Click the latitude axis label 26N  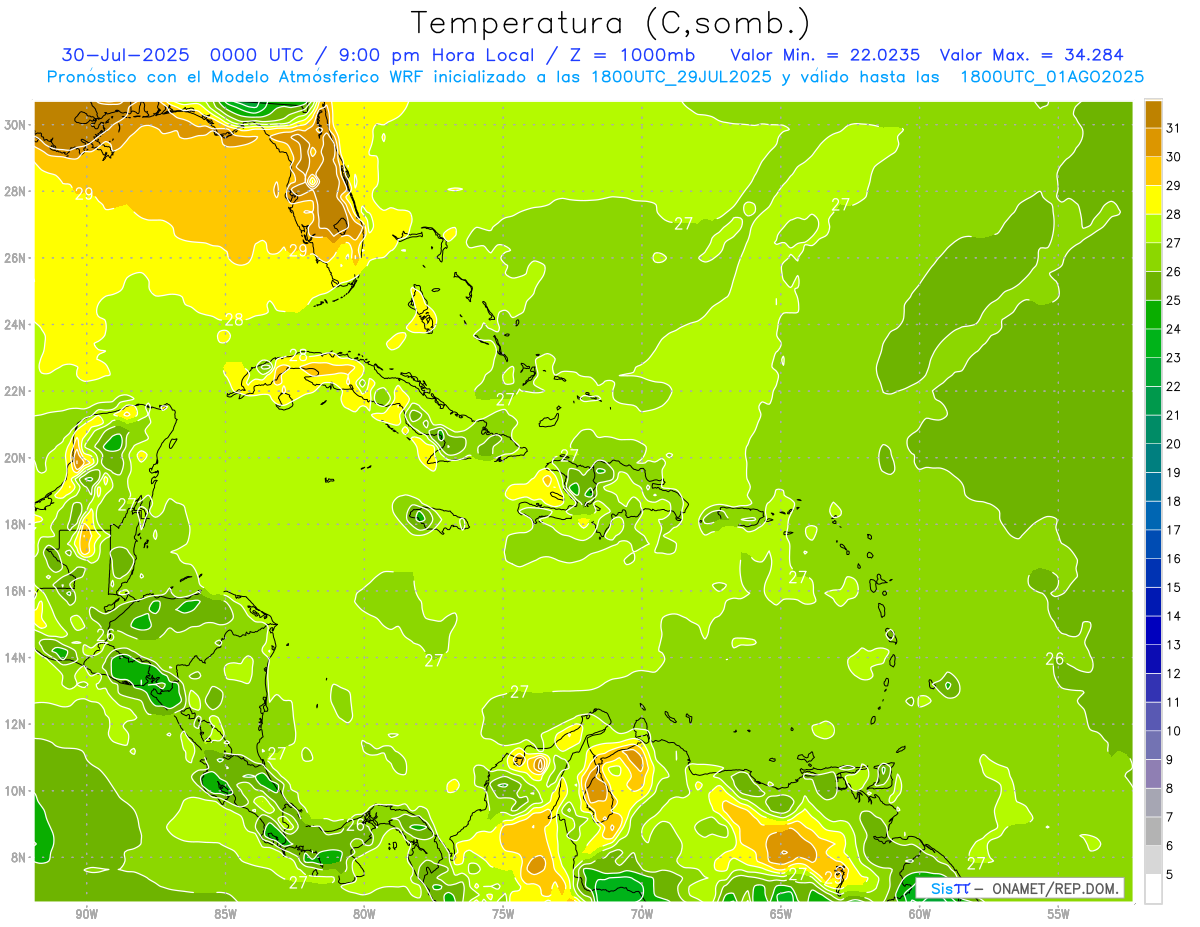(15, 258)
